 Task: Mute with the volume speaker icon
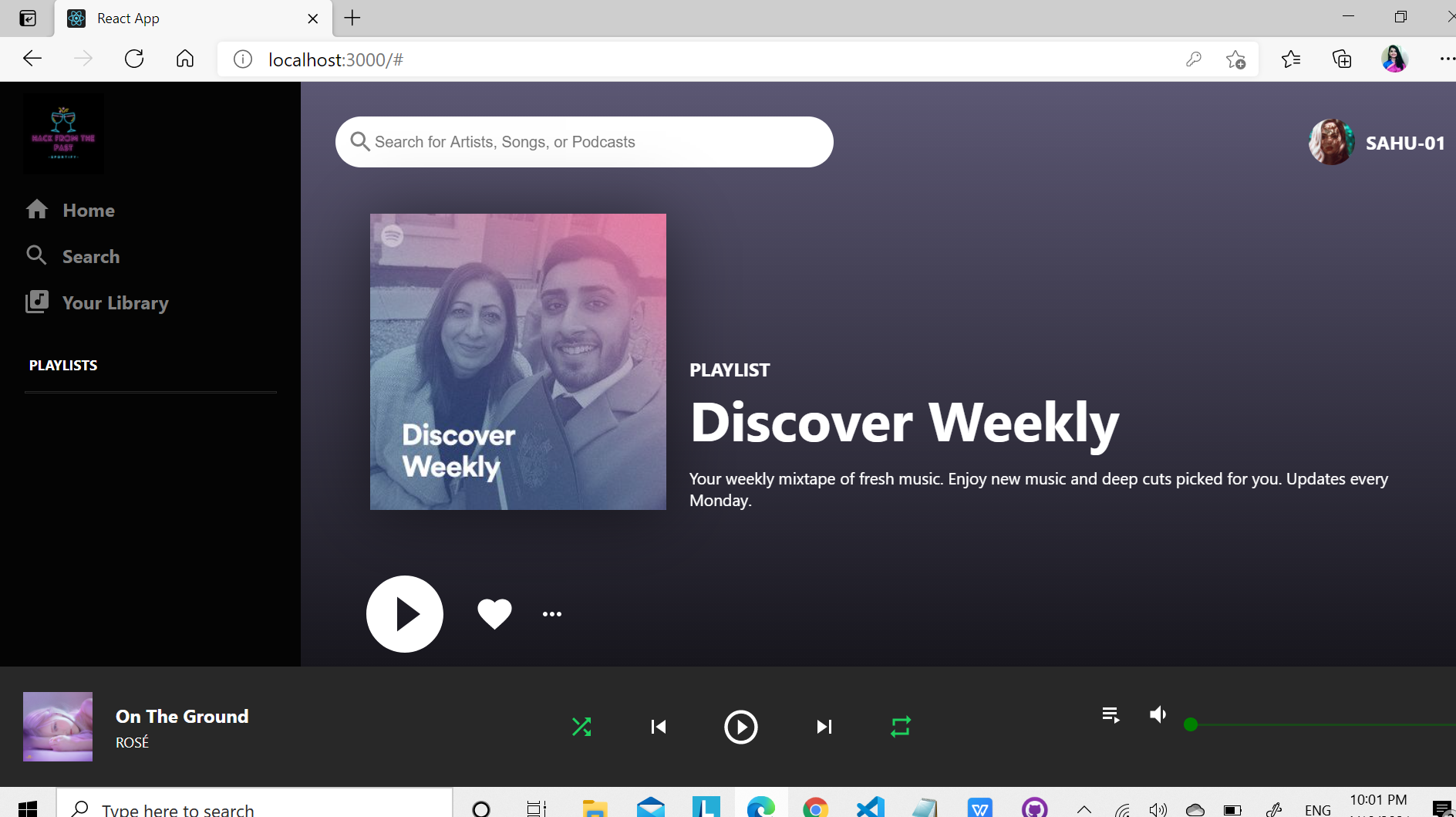(1158, 714)
